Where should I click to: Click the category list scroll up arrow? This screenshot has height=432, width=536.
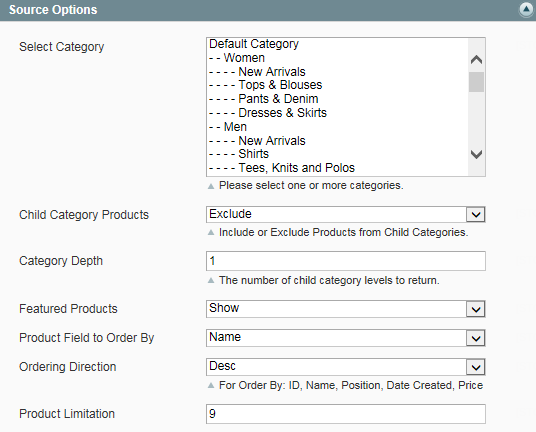[476, 60]
